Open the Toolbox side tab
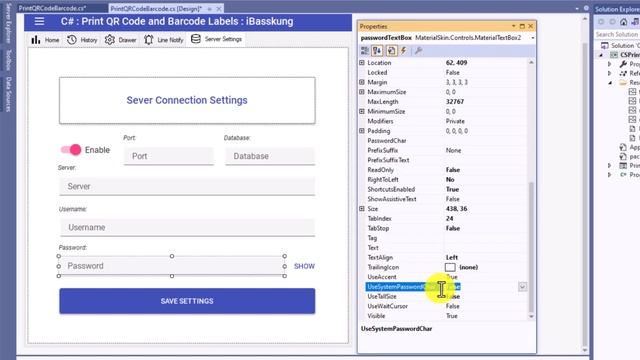640x360 pixels. point(8,59)
